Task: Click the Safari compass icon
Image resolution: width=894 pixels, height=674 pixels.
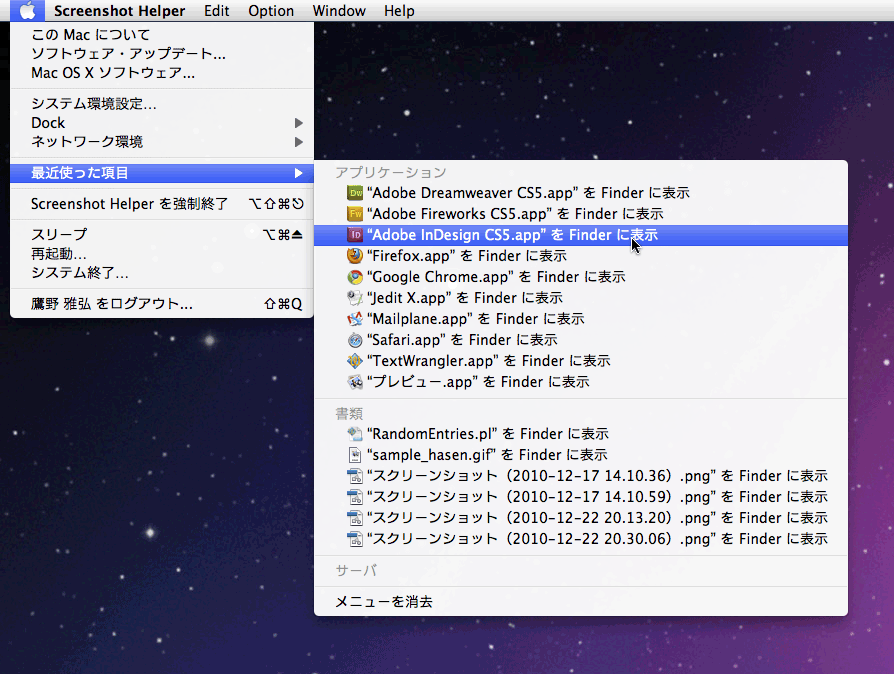Action: (x=355, y=340)
